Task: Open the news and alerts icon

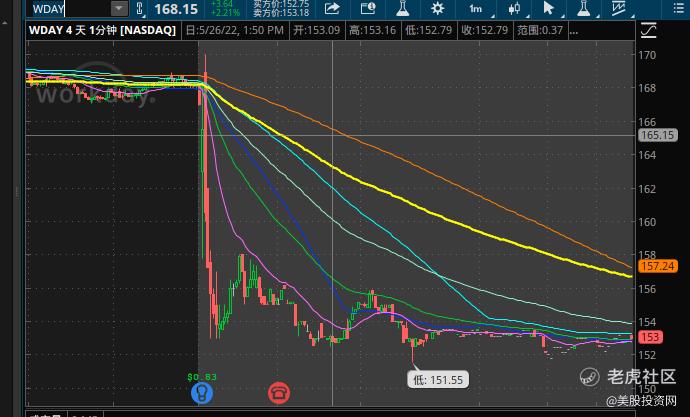Action: pyautogui.click(x=367, y=8)
